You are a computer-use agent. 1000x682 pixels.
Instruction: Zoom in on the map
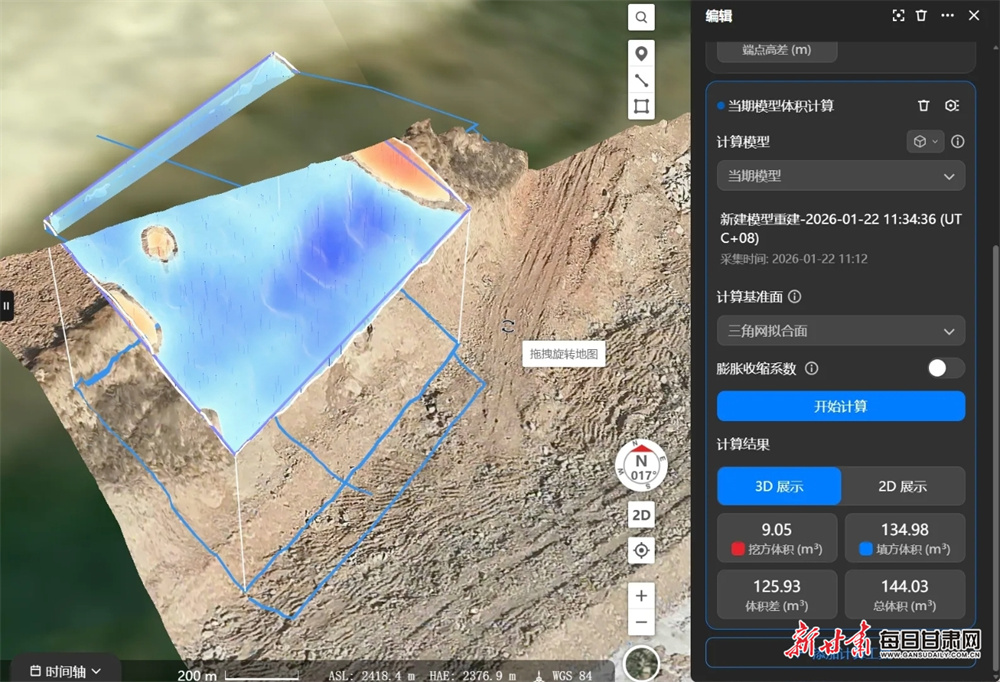[641, 596]
